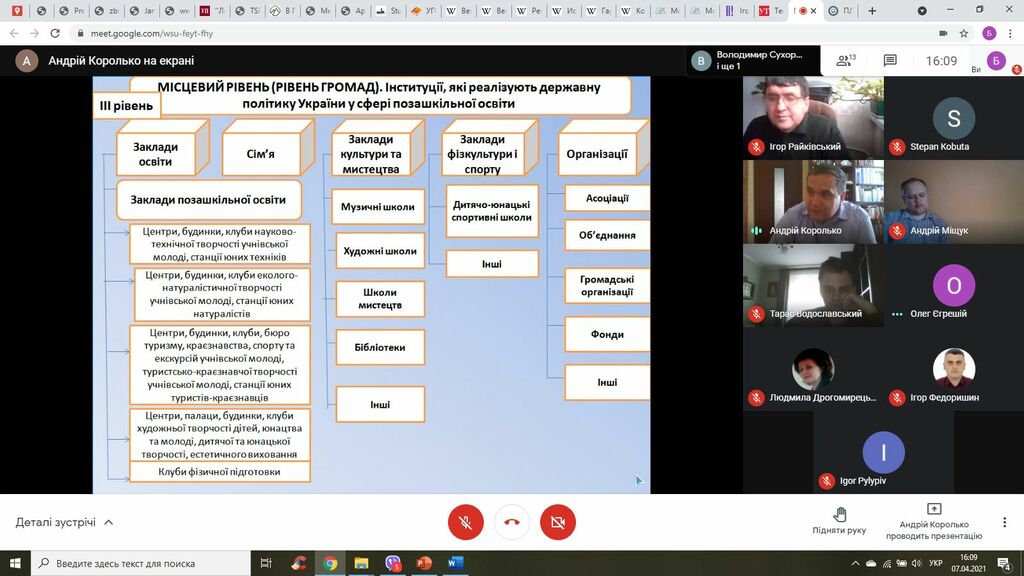
Task: Bookmark this page with star icon
Action: (964, 33)
